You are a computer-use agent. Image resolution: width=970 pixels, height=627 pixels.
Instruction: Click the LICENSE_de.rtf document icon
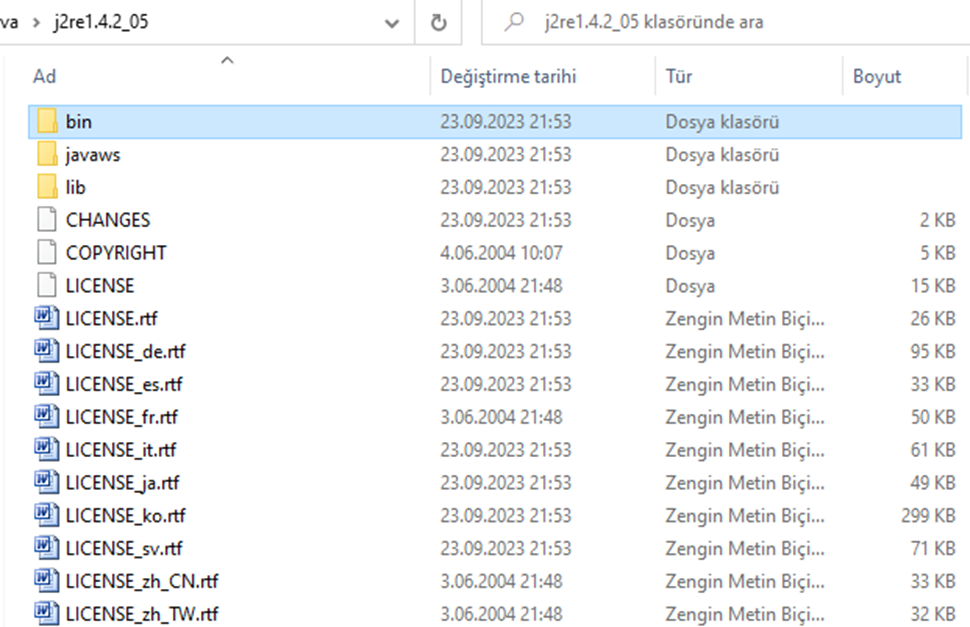click(x=47, y=351)
